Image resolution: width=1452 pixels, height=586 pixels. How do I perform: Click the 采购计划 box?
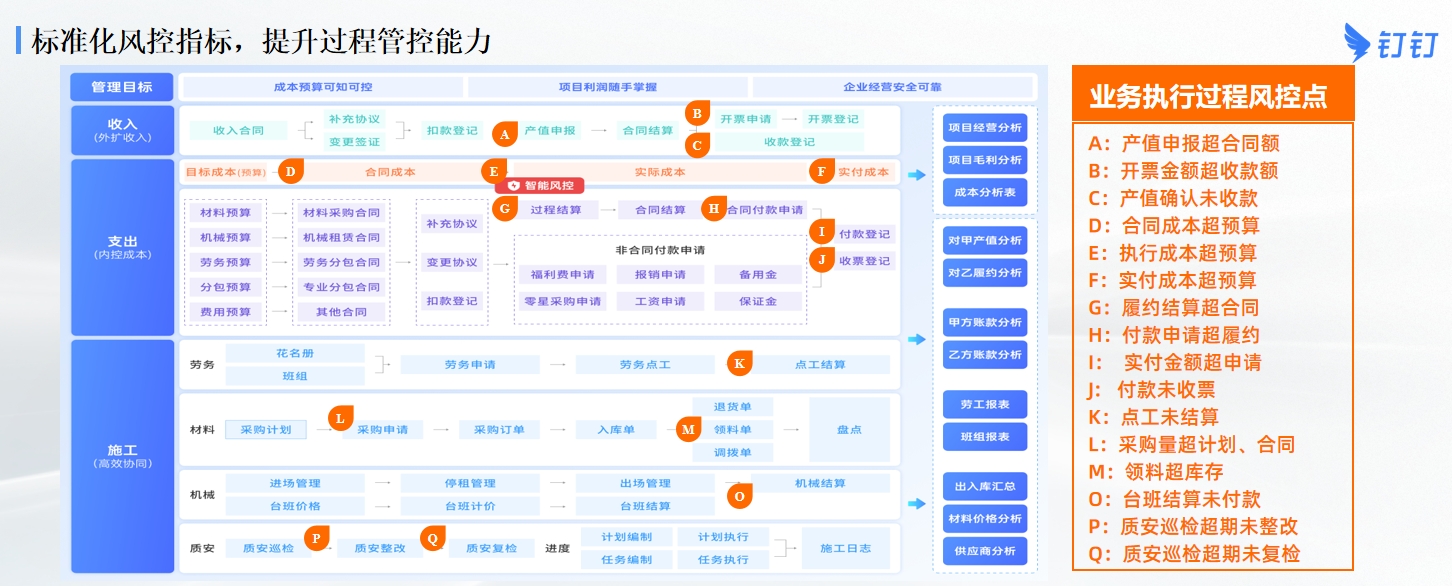266,429
